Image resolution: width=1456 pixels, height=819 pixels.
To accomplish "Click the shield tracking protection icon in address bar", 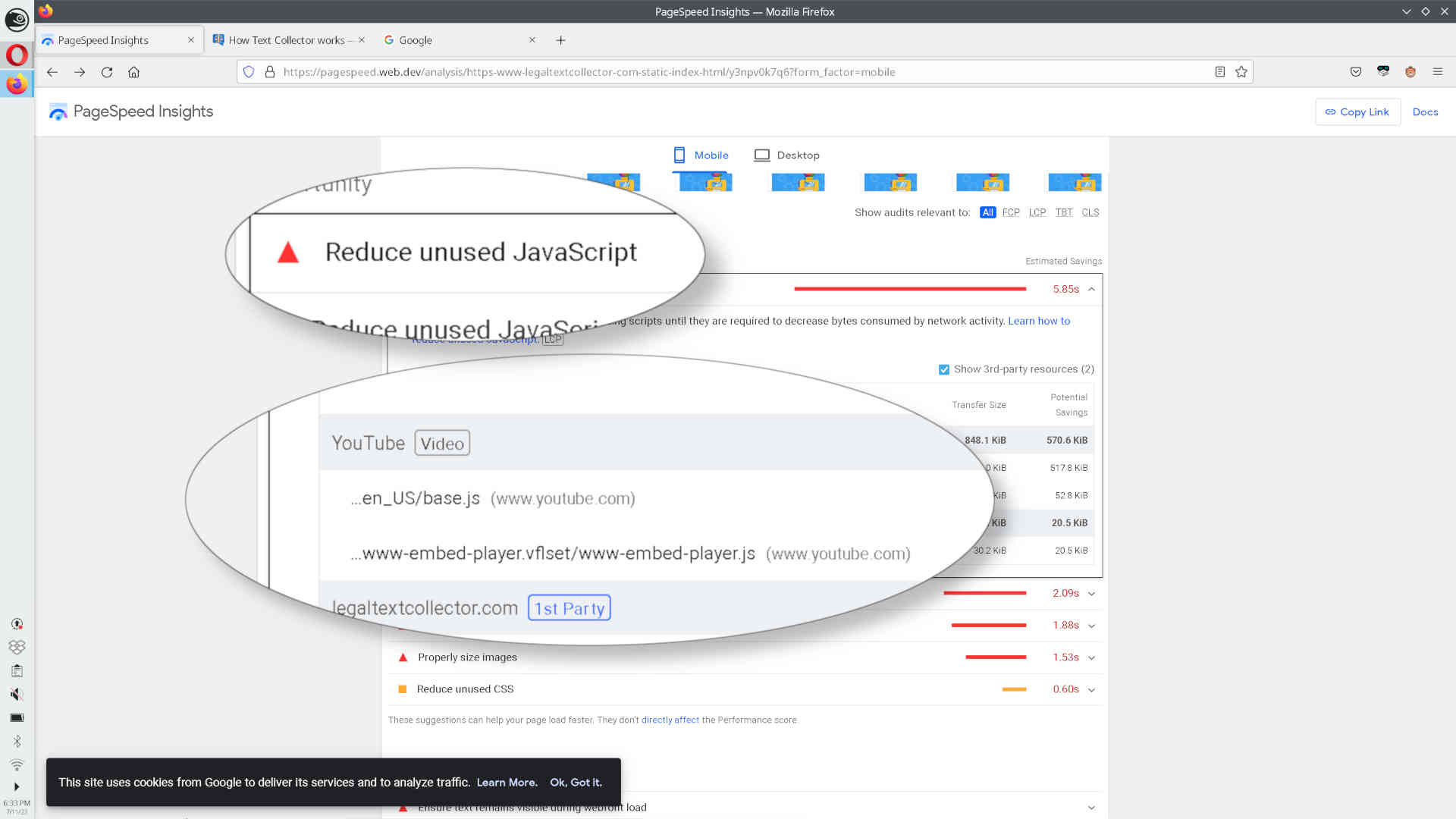I will point(249,71).
